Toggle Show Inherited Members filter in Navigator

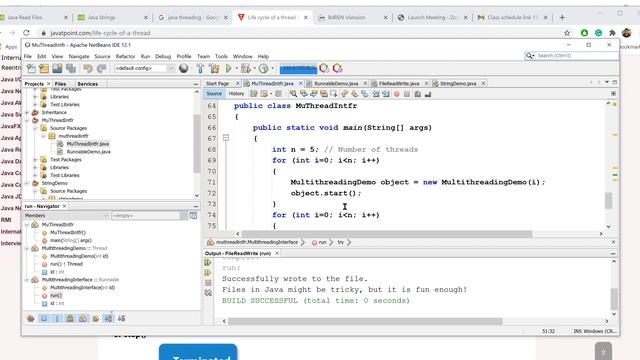tap(31, 318)
